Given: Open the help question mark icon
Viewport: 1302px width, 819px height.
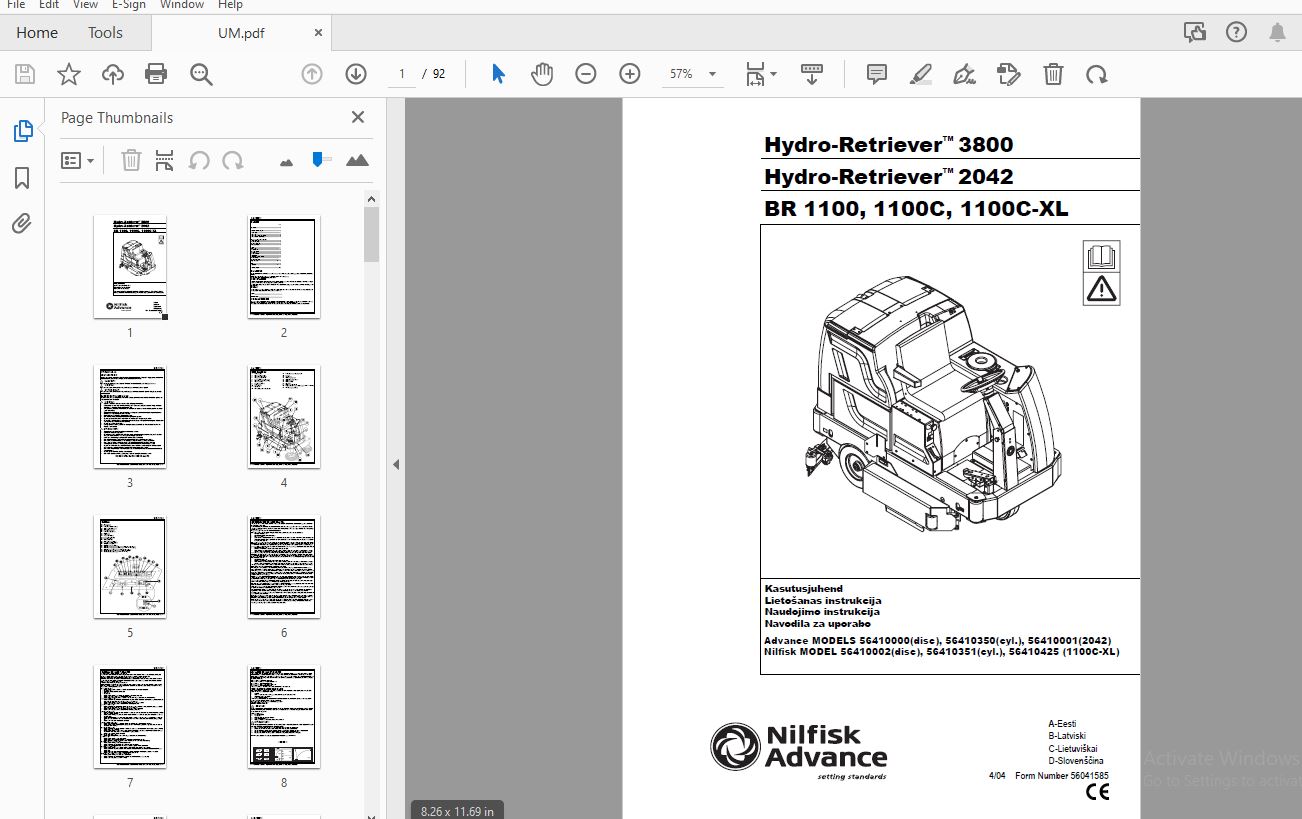Looking at the screenshot, I should click(1236, 32).
